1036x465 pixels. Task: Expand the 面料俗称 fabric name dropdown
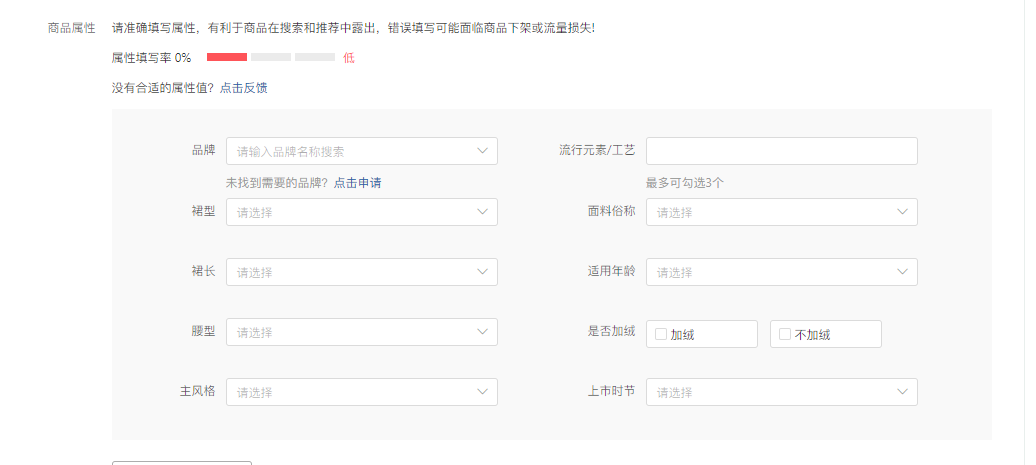(x=770, y=212)
